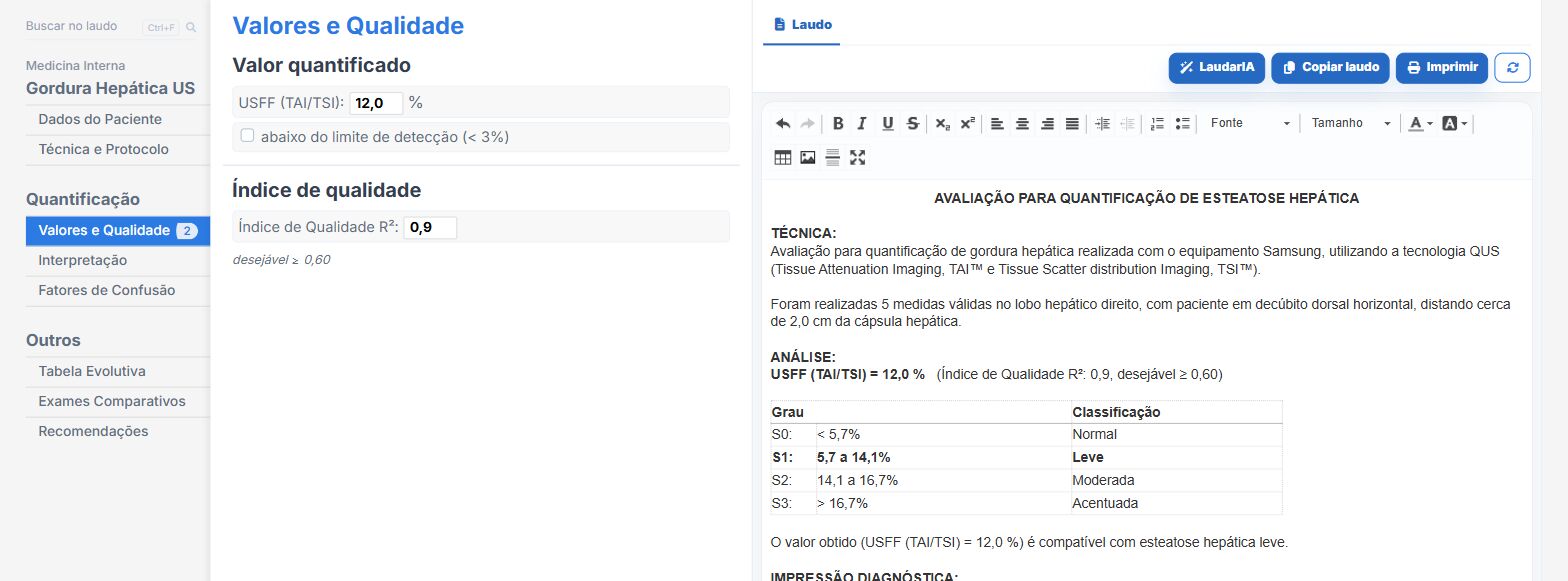Apply strikethrough formatting
Viewport: 1568px width, 581px height.
click(x=912, y=124)
